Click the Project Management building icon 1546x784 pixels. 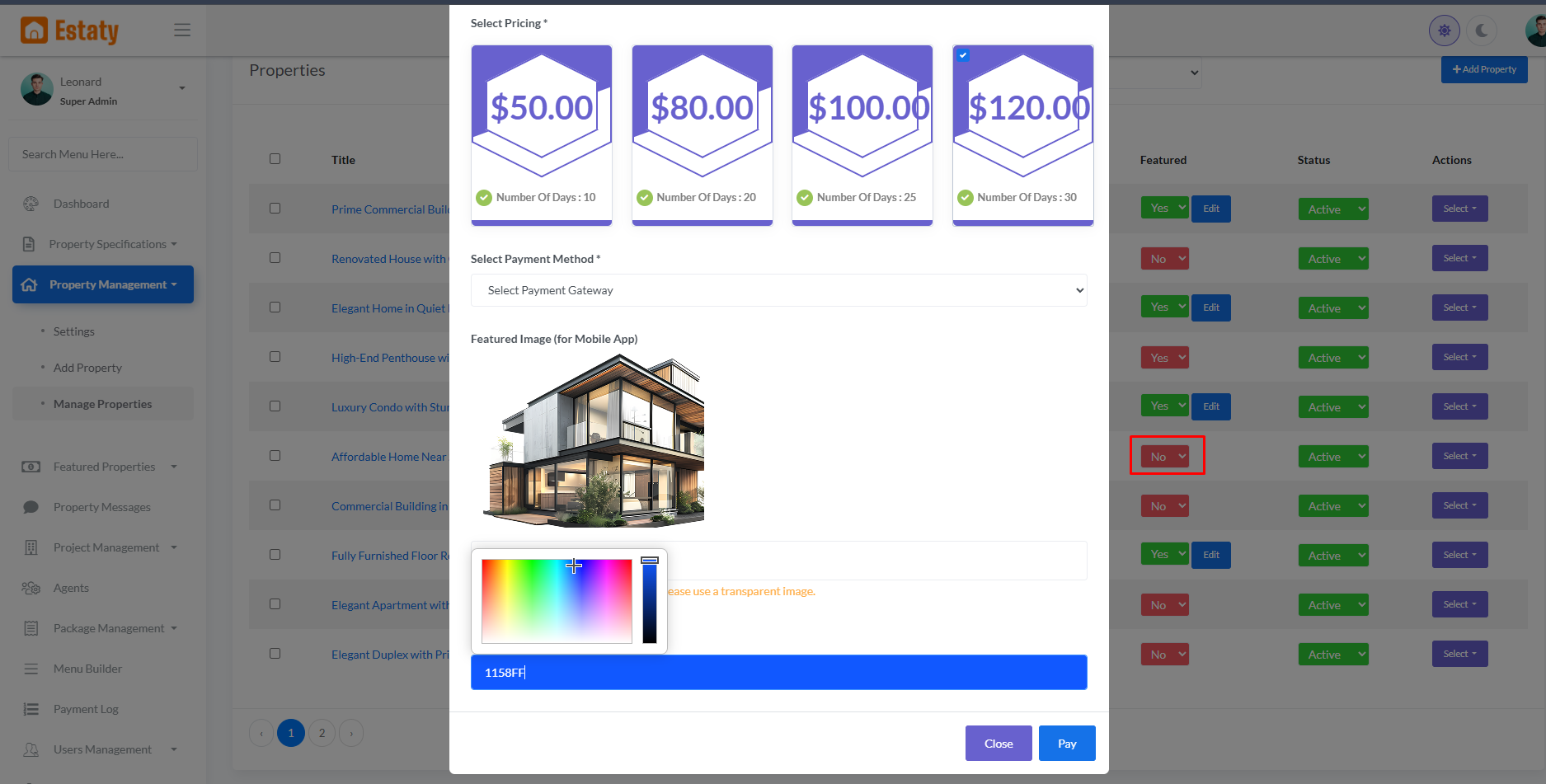(x=31, y=547)
